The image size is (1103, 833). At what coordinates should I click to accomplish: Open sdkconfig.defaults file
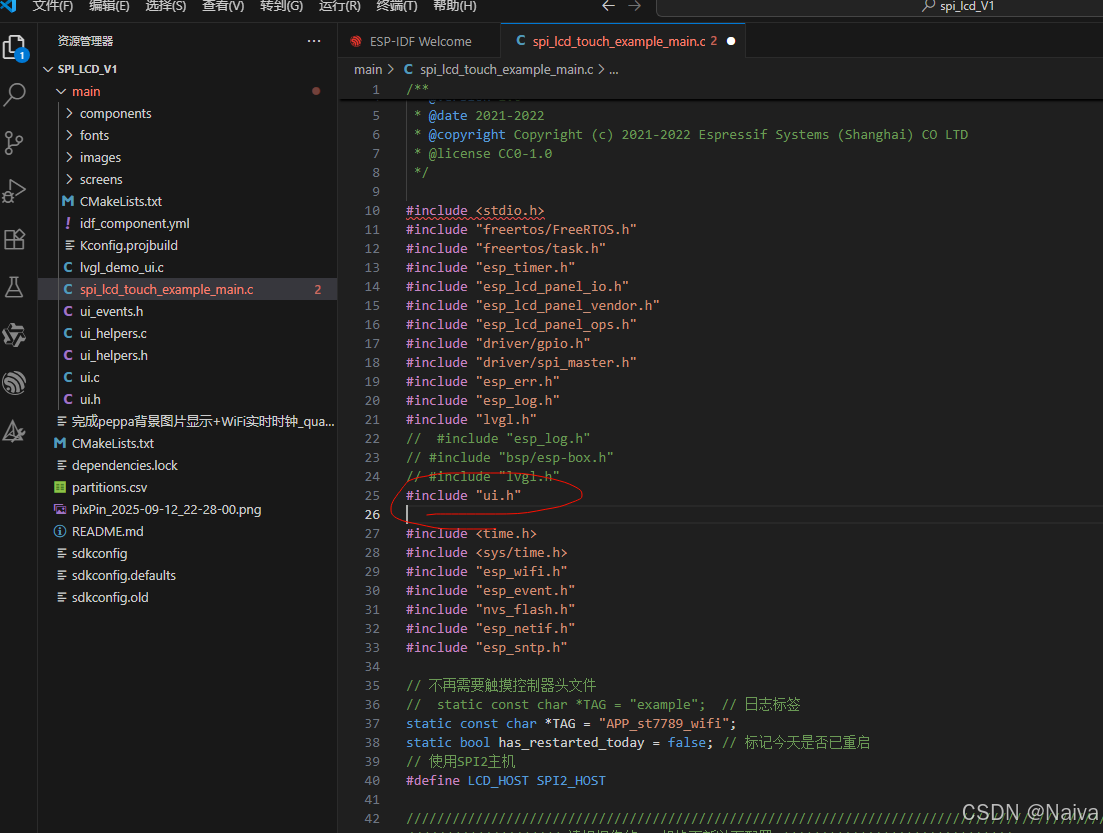coord(124,576)
